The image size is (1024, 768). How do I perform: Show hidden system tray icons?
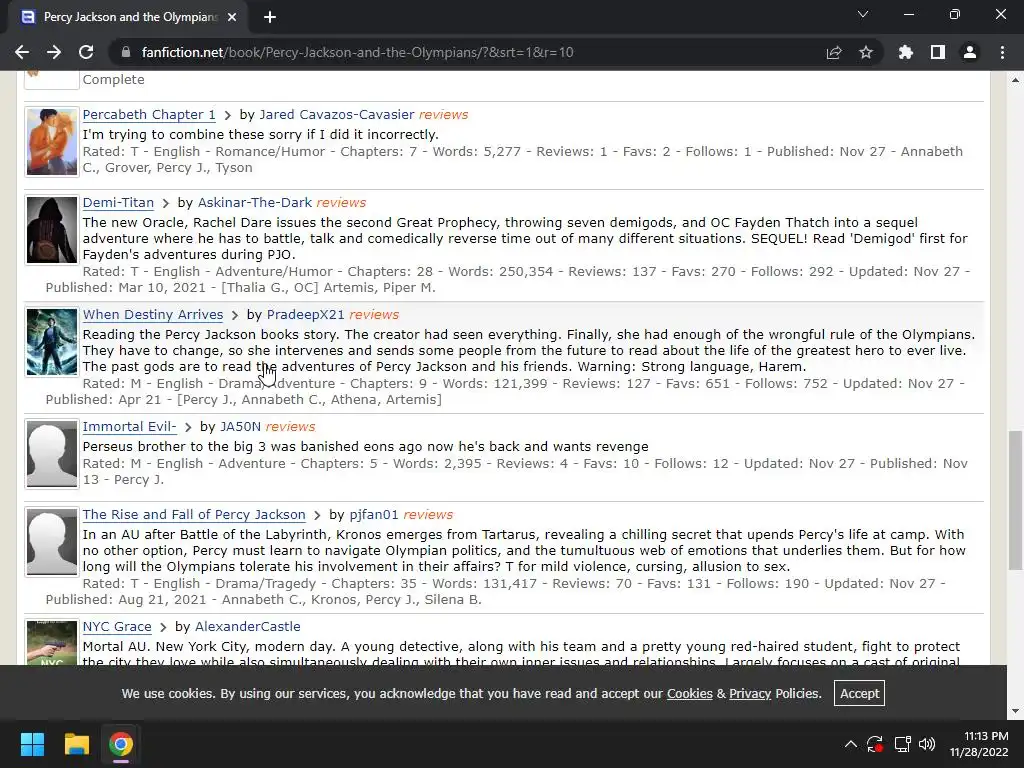(x=850, y=744)
